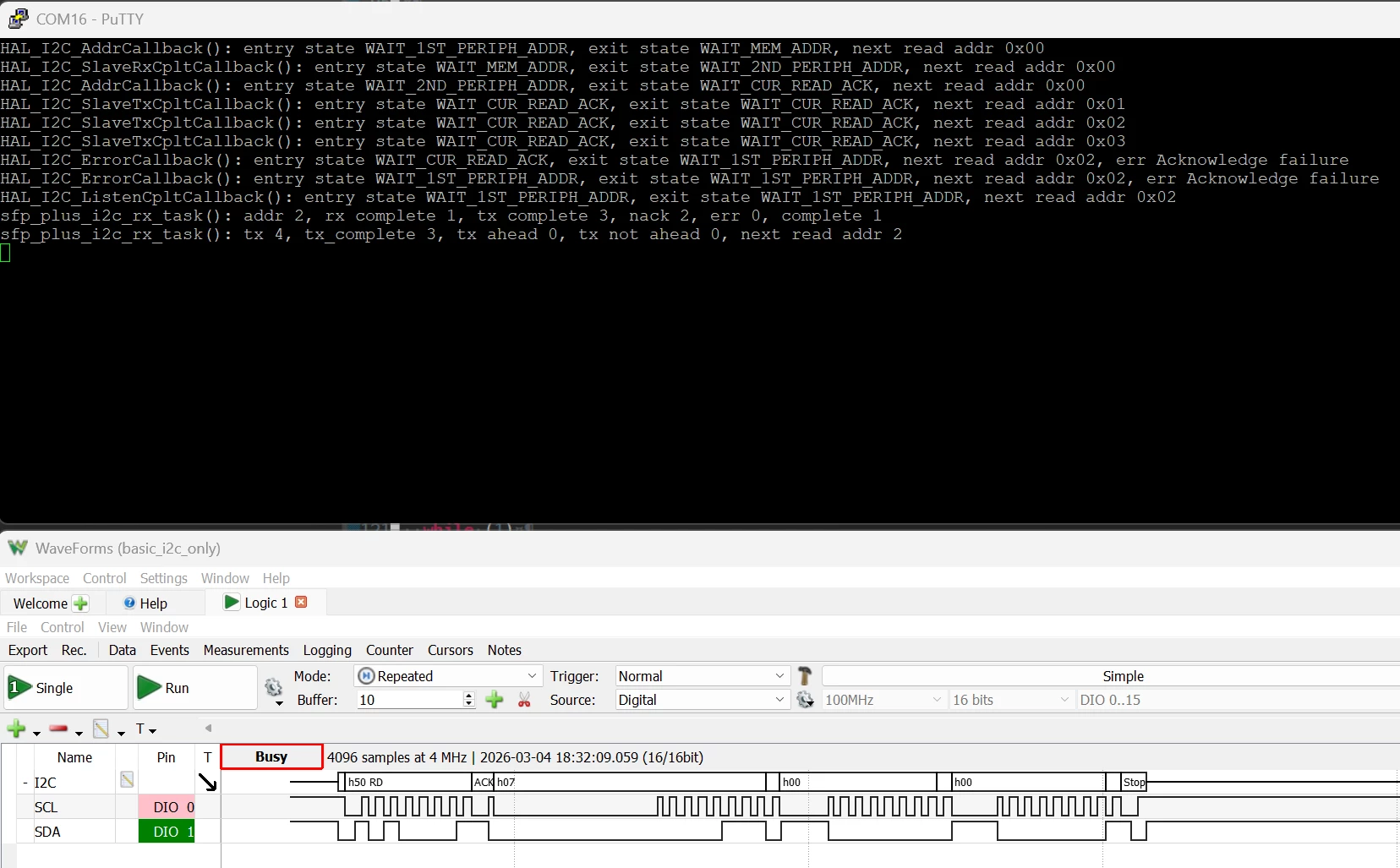Open the Data view
Viewport: 1400px width, 868px height.
tap(122, 650)
